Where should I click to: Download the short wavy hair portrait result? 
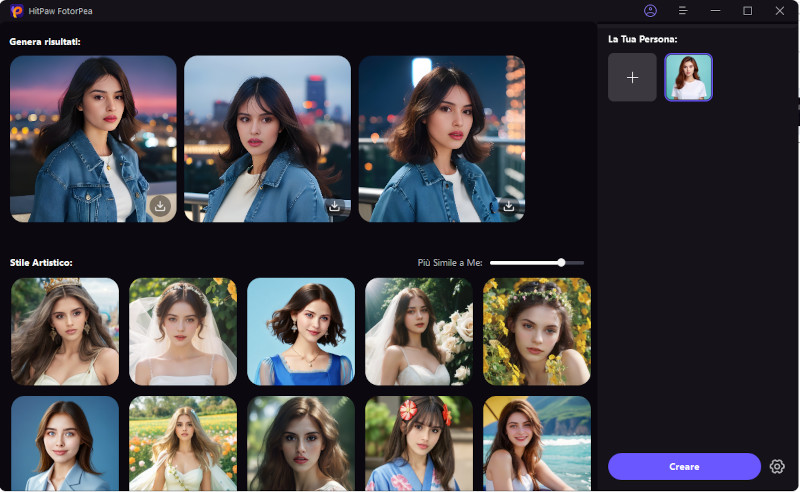pyautogui.click(x=509, y=206)
